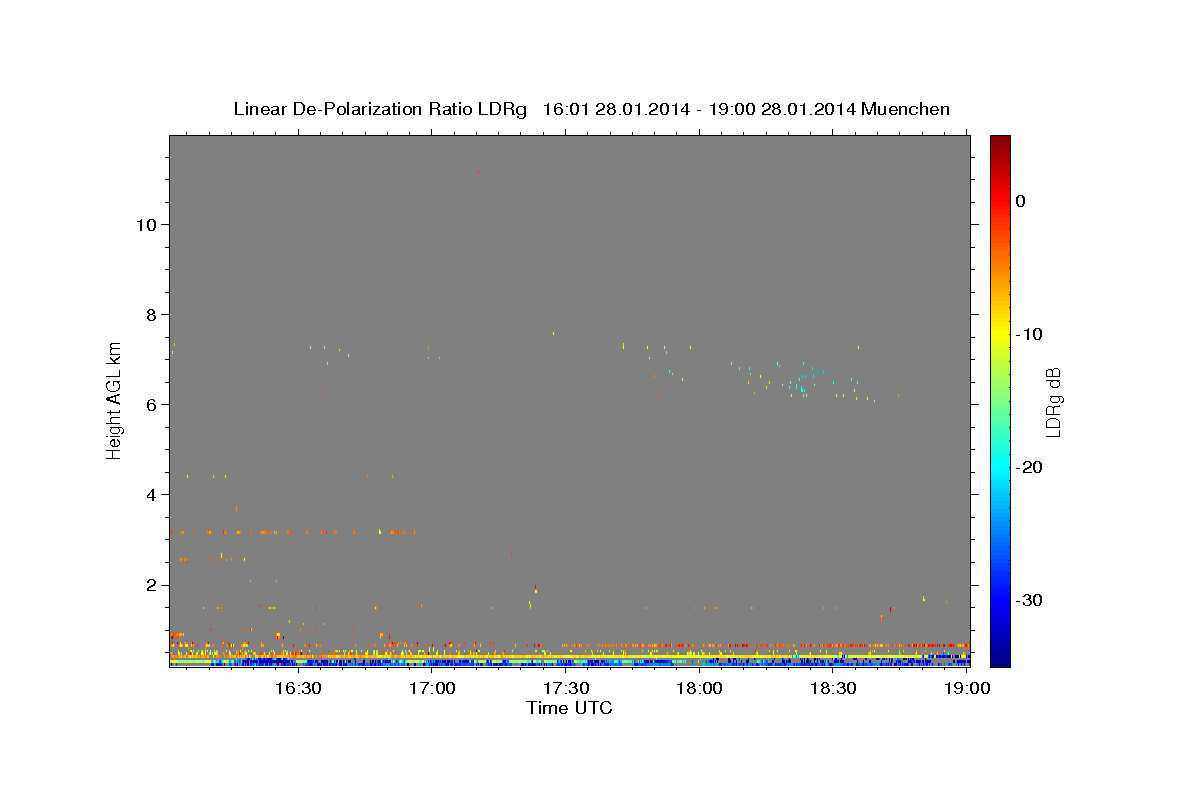Click the 16:30 time tick label
The height and width of the screenshot is (800, 1200).
pos(297,688)
